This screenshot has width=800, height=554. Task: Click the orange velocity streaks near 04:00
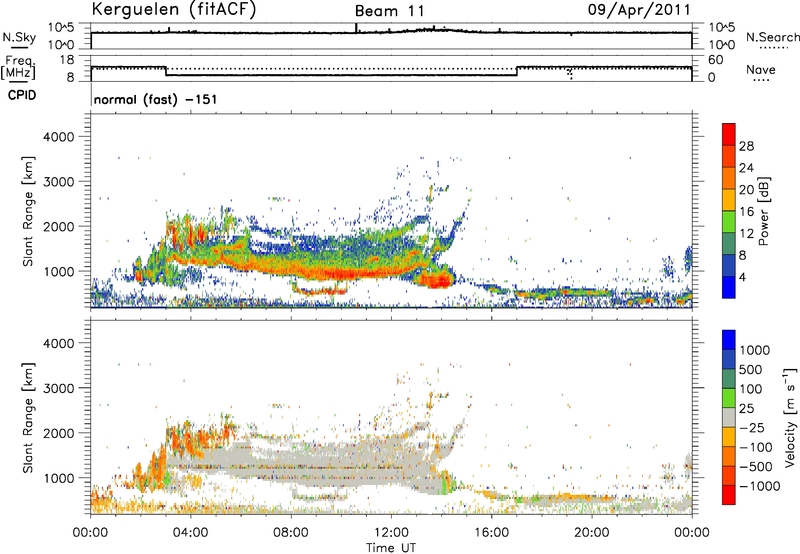pos(191,439)
